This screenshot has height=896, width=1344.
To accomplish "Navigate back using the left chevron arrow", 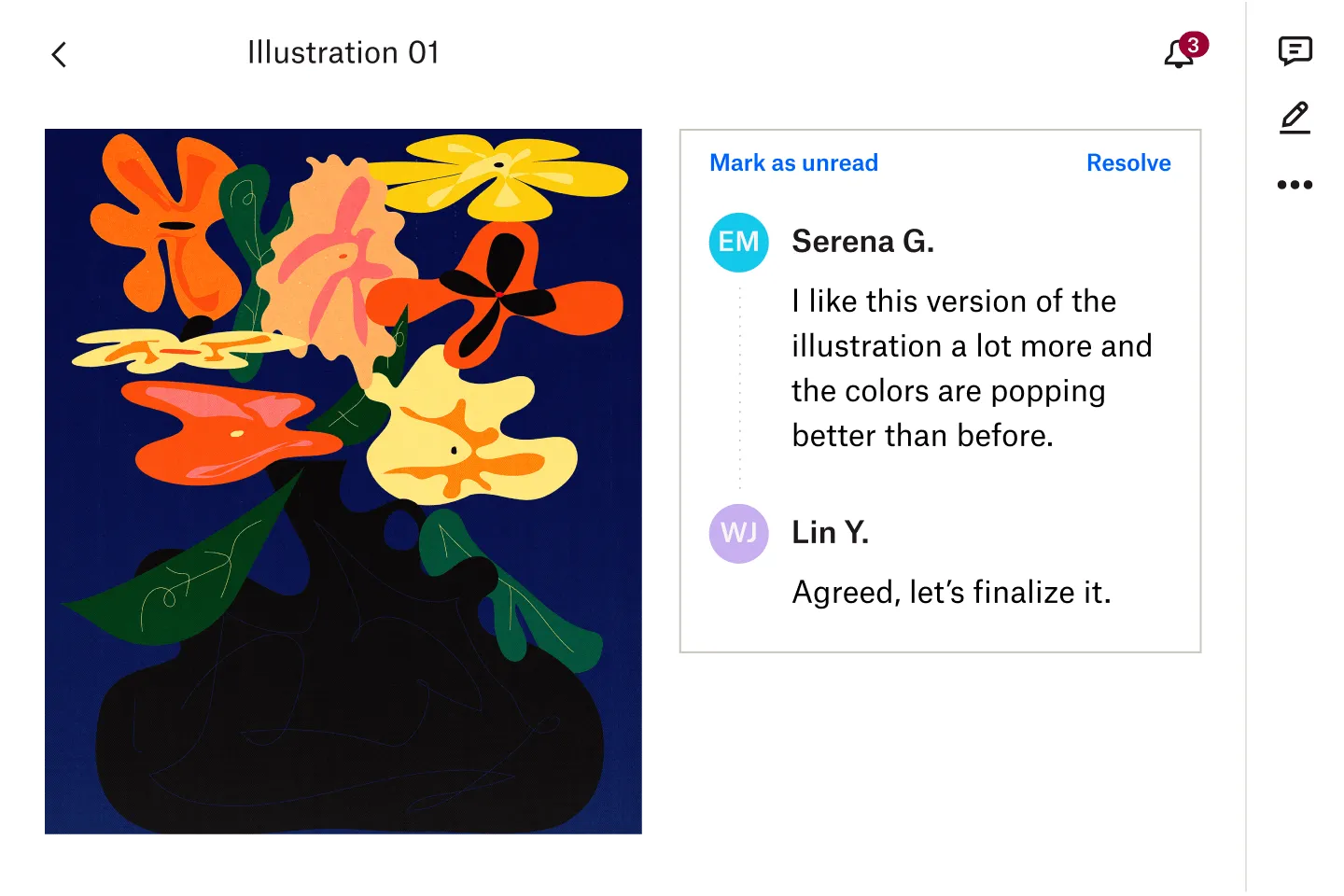I will click(59, 54).
